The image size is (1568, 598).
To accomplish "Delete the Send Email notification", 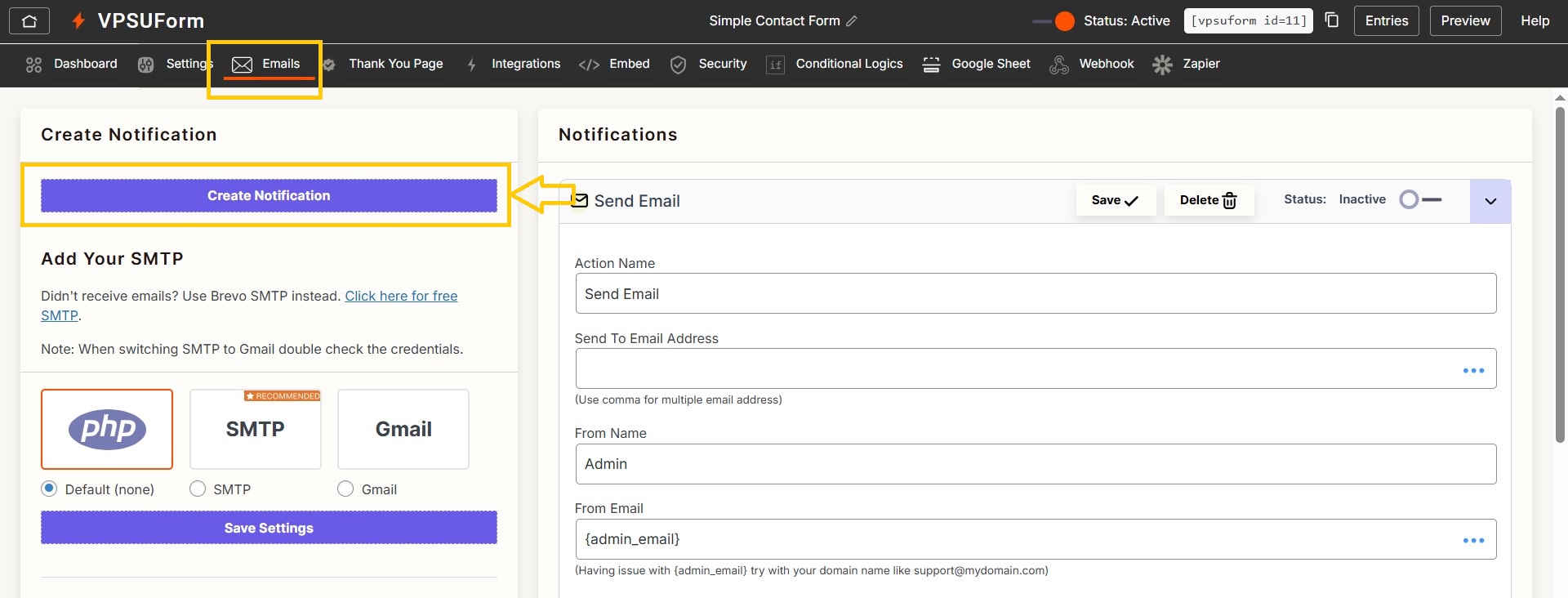I will [x=1209, y=200].
